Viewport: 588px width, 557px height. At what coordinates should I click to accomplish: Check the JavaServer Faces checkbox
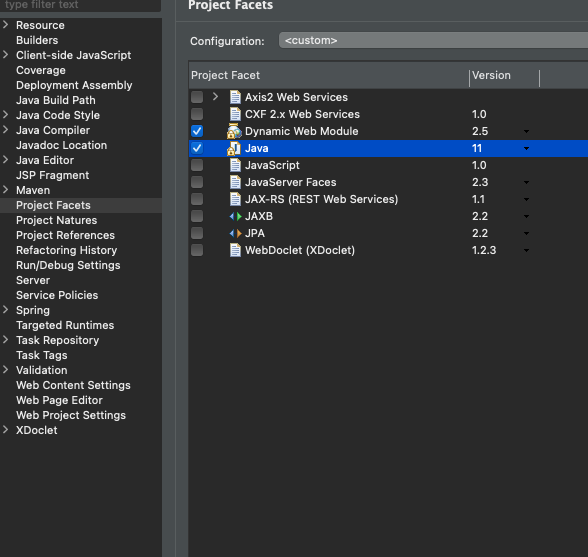pos(197,182)
